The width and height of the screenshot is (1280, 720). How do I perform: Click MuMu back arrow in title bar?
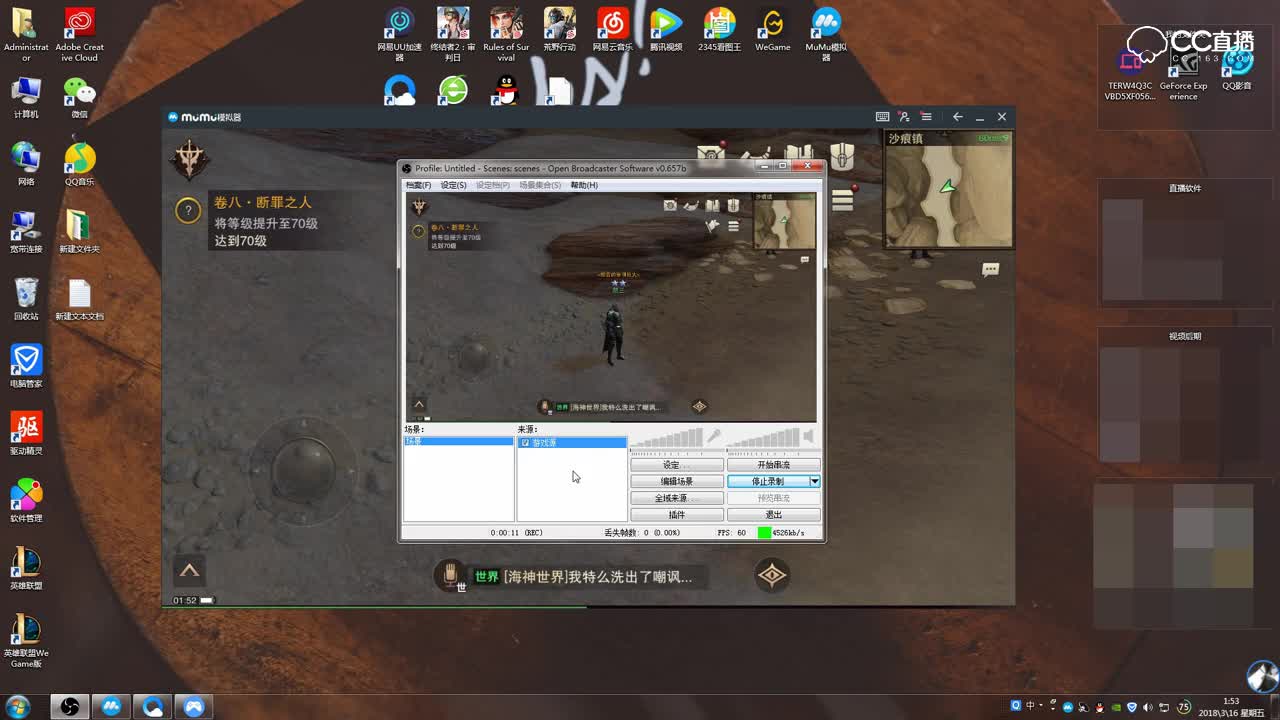[957, 117]
